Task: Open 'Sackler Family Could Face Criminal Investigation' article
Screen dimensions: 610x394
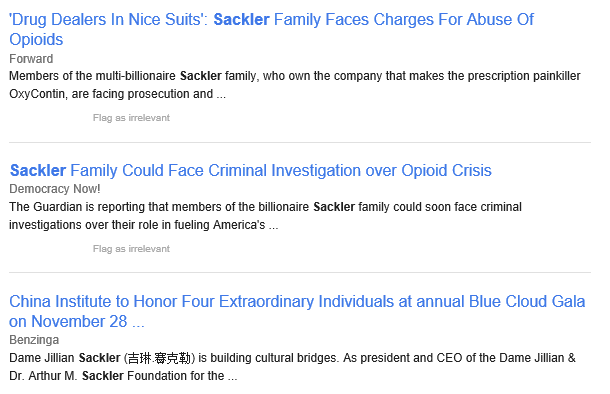Action: (251, 170)
